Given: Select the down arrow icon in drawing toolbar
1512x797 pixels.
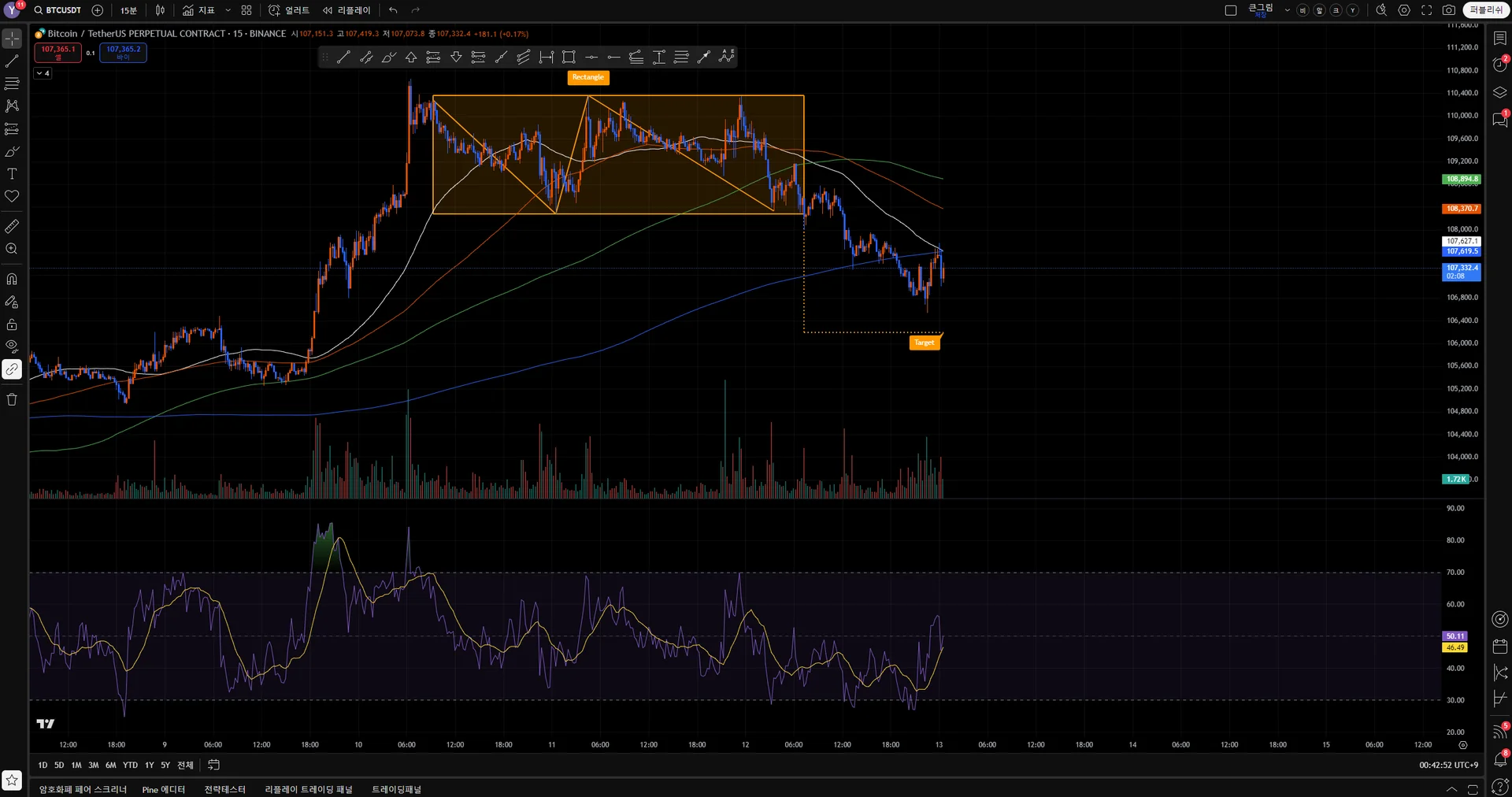Looking at the screenshot, I should click(456, 57).
